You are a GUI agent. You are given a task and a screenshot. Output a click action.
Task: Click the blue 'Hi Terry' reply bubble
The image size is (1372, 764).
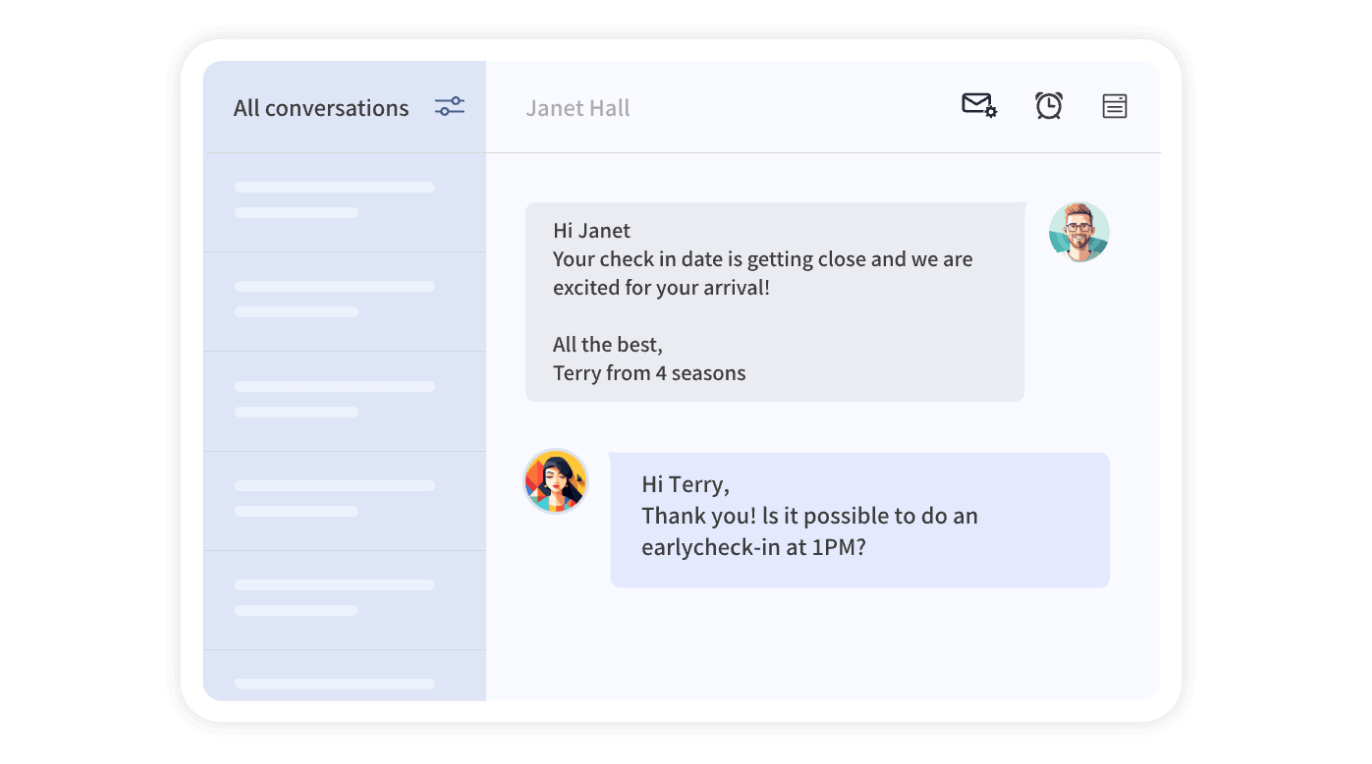tap(860, 520)
